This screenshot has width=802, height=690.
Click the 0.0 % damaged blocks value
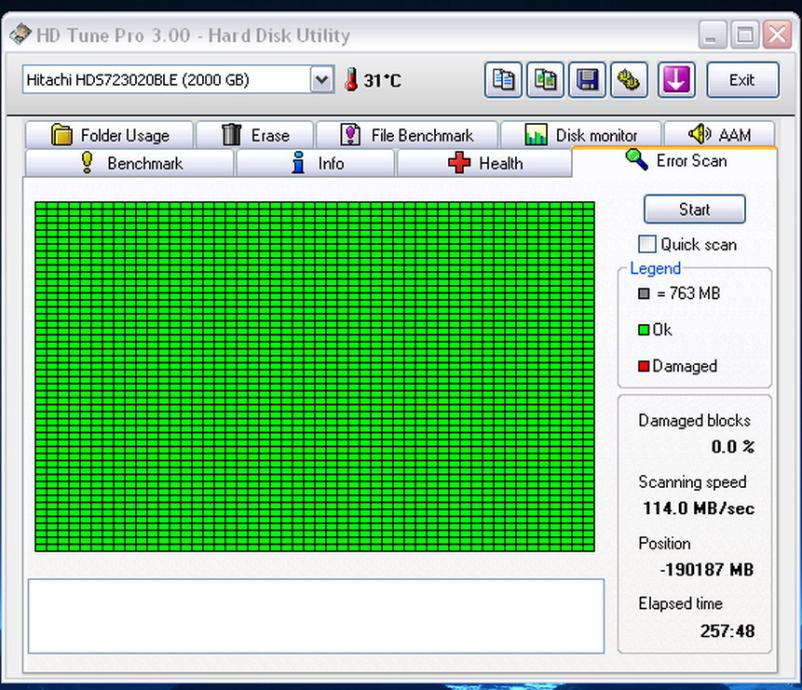click(x=732, y=447)
